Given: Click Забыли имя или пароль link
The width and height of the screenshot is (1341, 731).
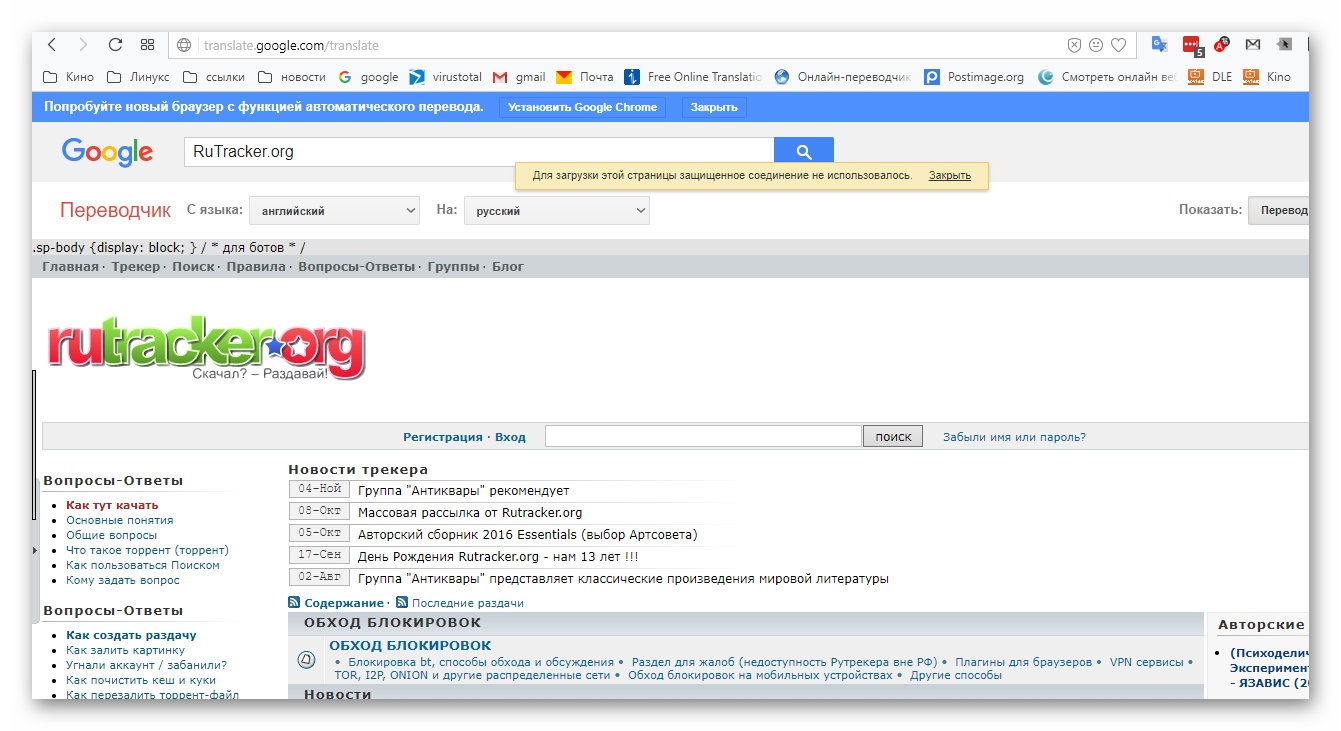Looking at the screenshot, I should coord(1014,437).
